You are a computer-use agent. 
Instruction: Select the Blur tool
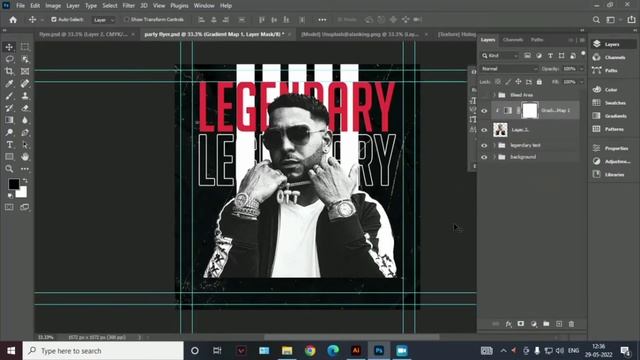[x=25, y=120]
